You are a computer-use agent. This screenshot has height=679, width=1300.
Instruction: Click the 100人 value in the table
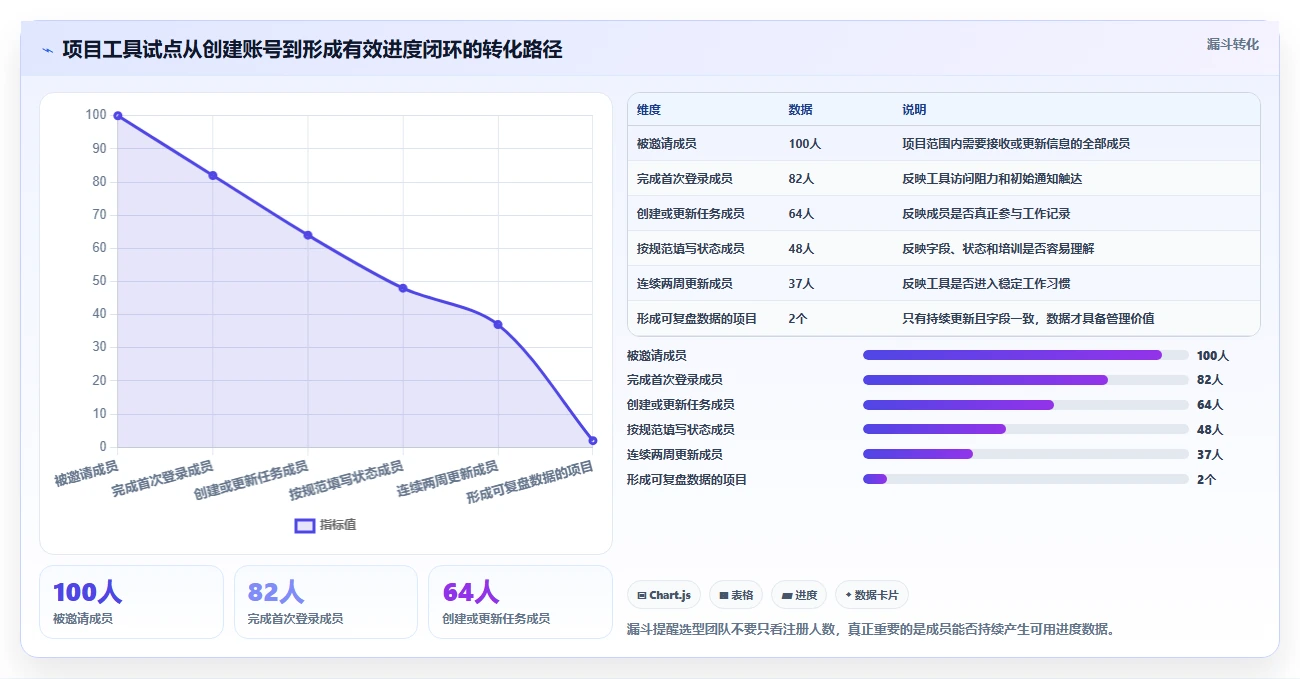point(804,144)
